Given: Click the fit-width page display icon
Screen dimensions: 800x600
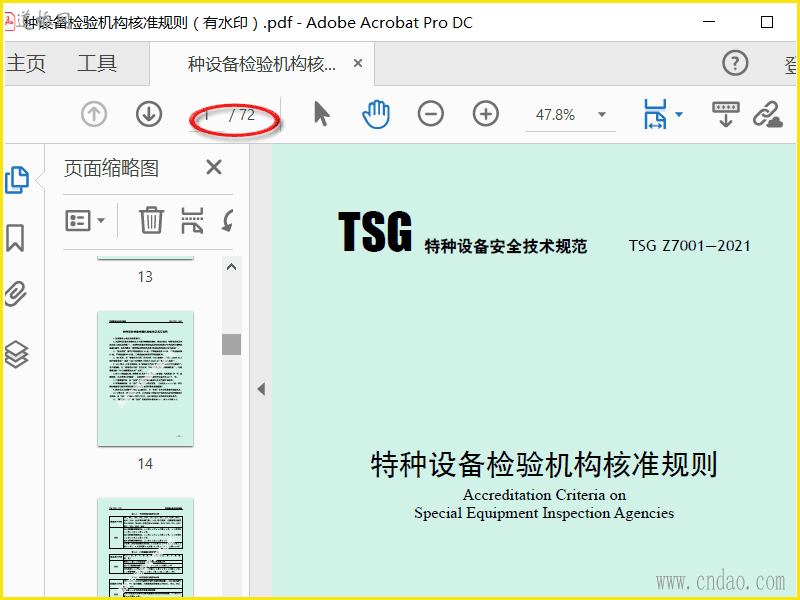Looking at the screenshot, I should pyautogui.click(x=655, y=114).
